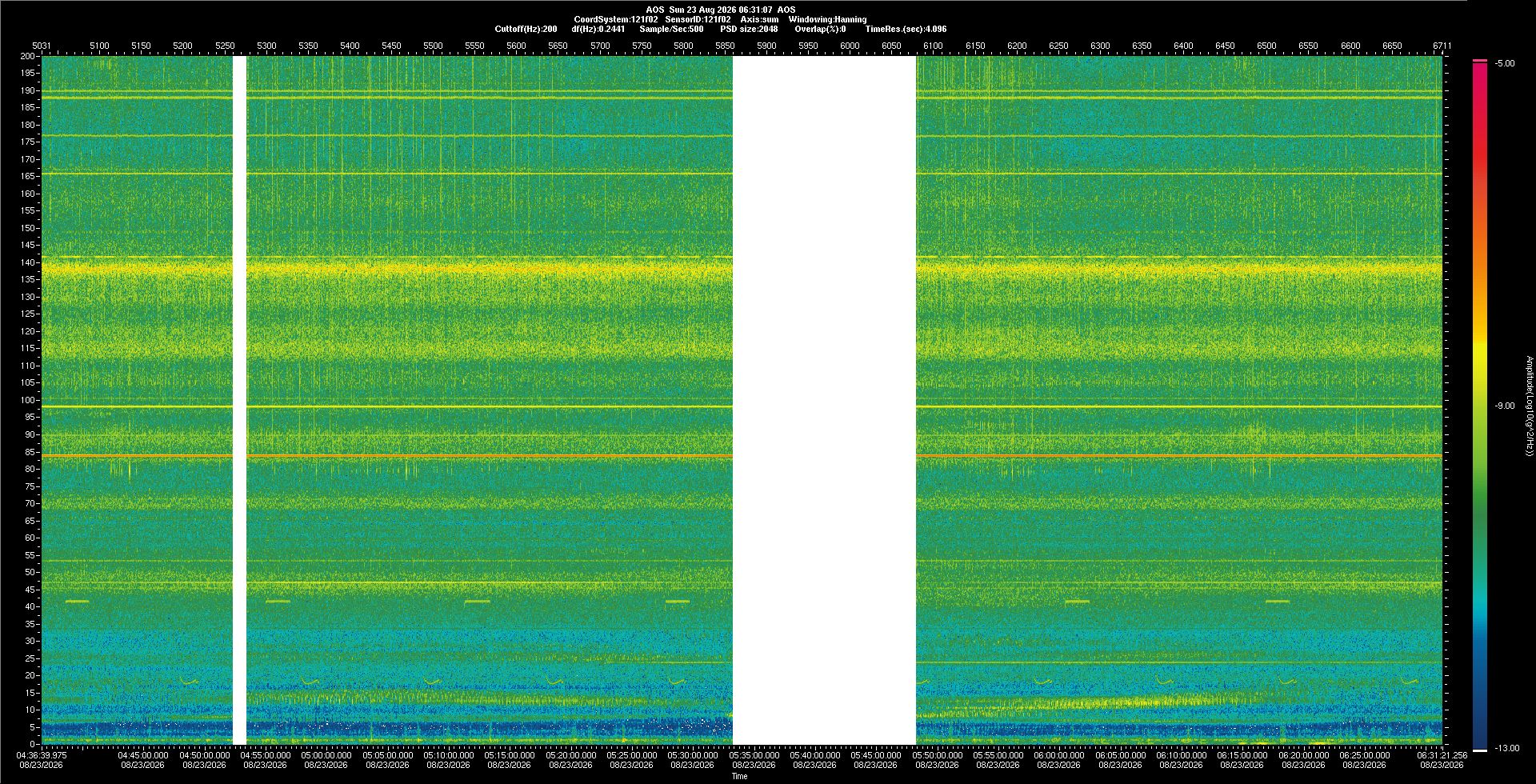Click the Axis:sum header label

click(759, 19)
